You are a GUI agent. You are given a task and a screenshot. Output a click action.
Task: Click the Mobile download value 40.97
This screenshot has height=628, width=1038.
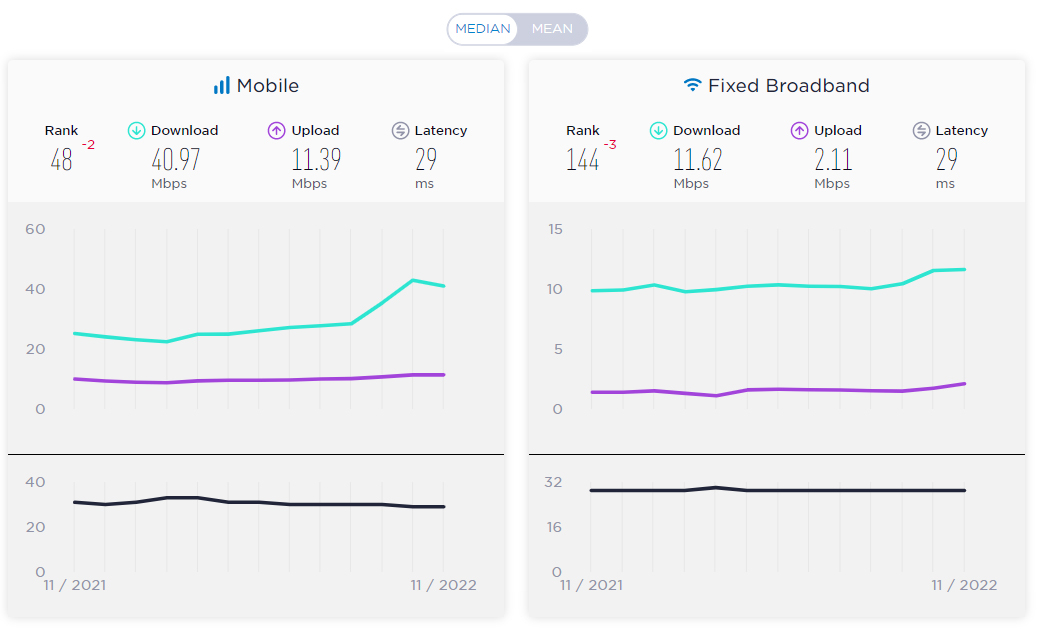(175, 159)
